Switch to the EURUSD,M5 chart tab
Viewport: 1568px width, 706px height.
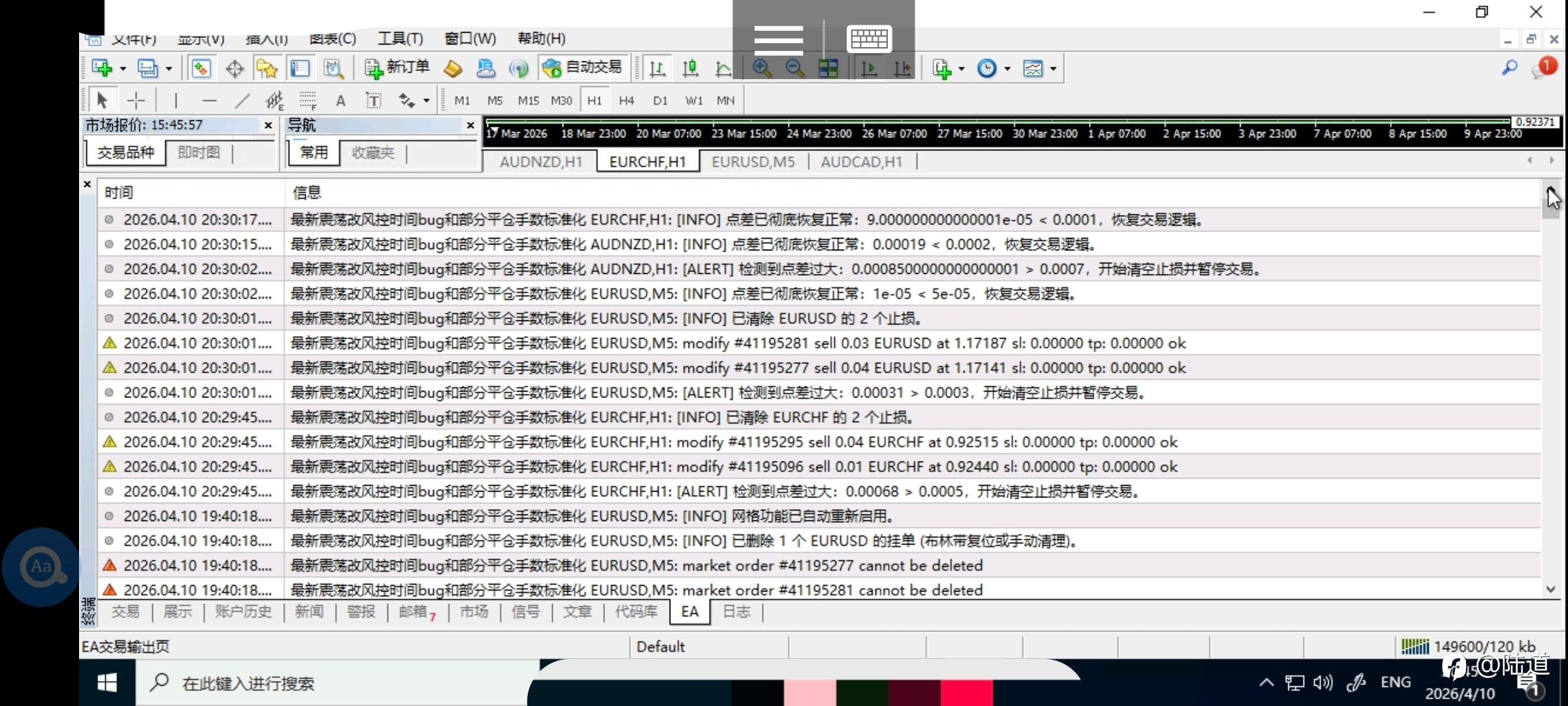[x=753, y=161]
